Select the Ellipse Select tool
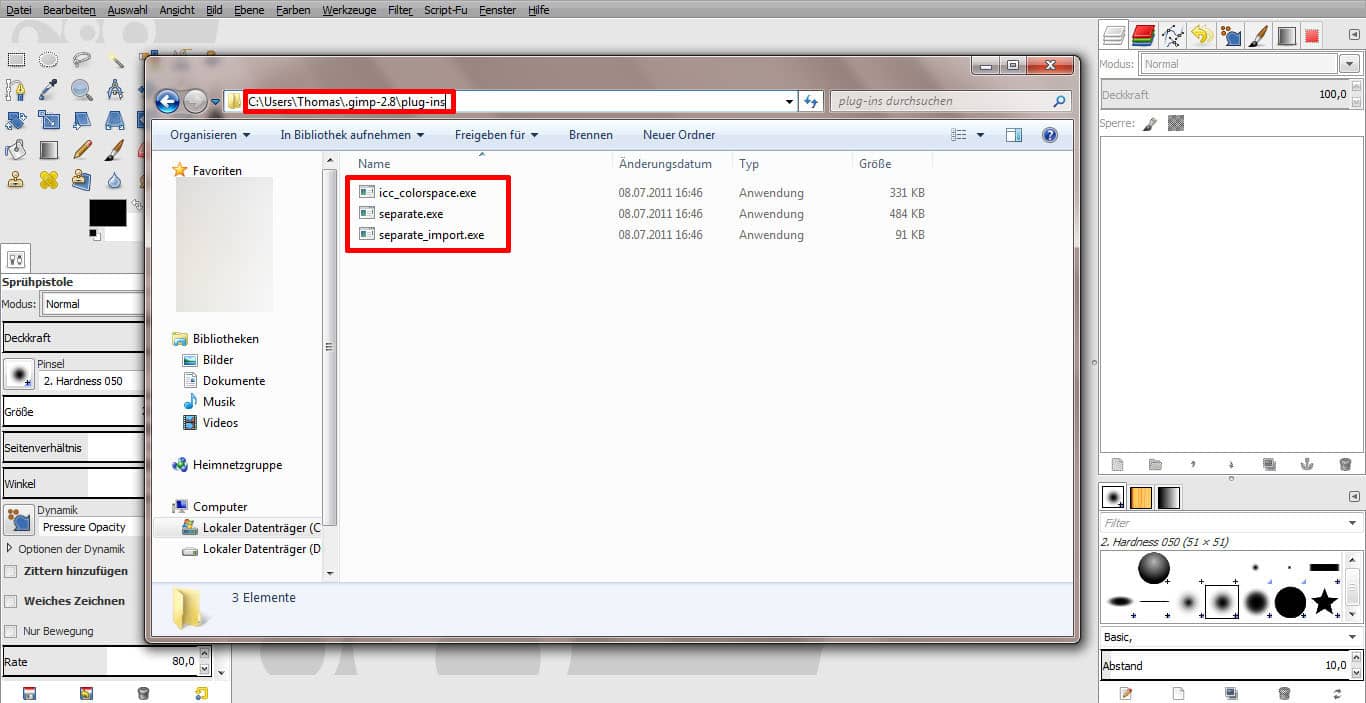The width and height of the screenshot is (1366, 703). [48, 60]
